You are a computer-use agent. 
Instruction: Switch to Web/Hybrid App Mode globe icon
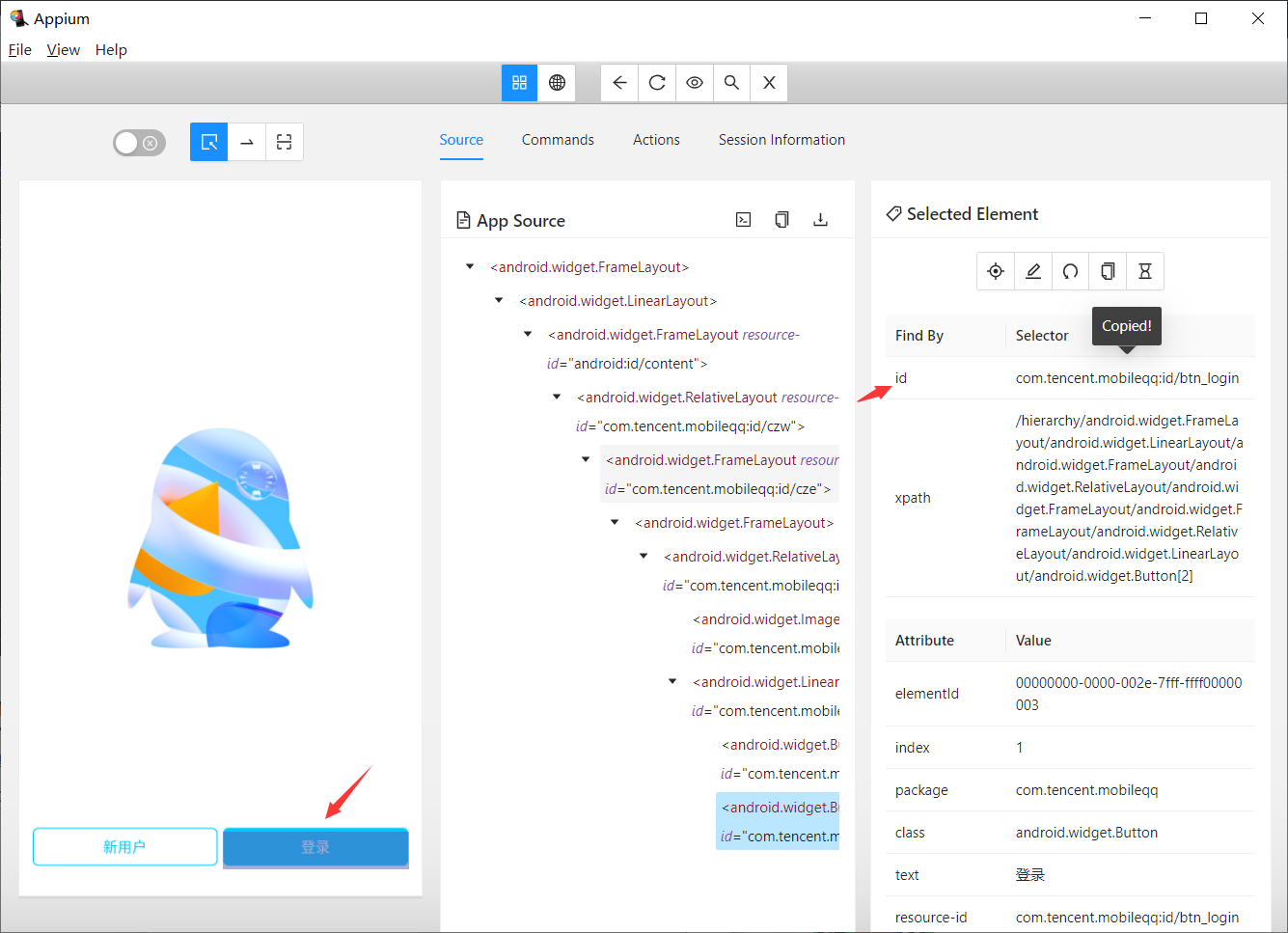[557, 83]
